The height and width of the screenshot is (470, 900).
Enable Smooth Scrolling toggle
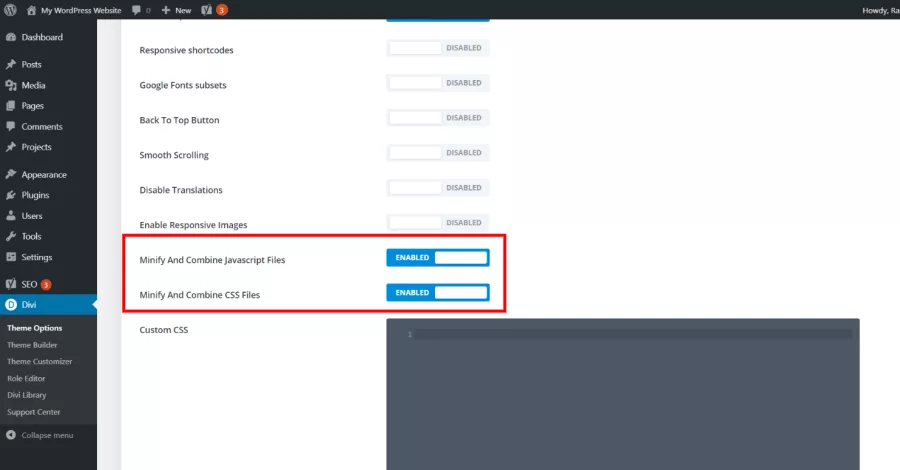click(x=438, y=153)
